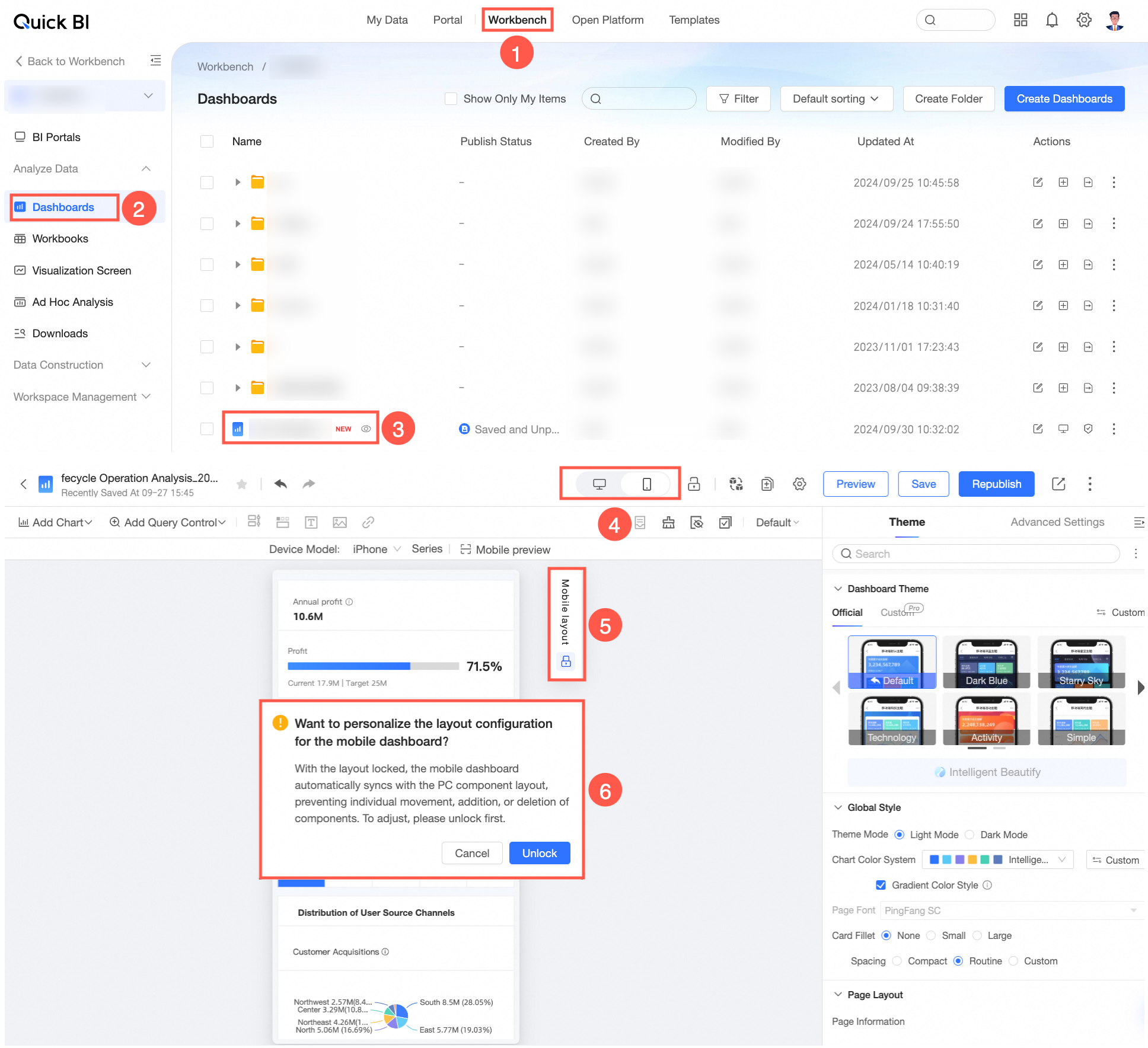The width and height of the screenshot is (1148, 1048).
Task: Click the Mobile layout lock icon
Action: [566, 661]
